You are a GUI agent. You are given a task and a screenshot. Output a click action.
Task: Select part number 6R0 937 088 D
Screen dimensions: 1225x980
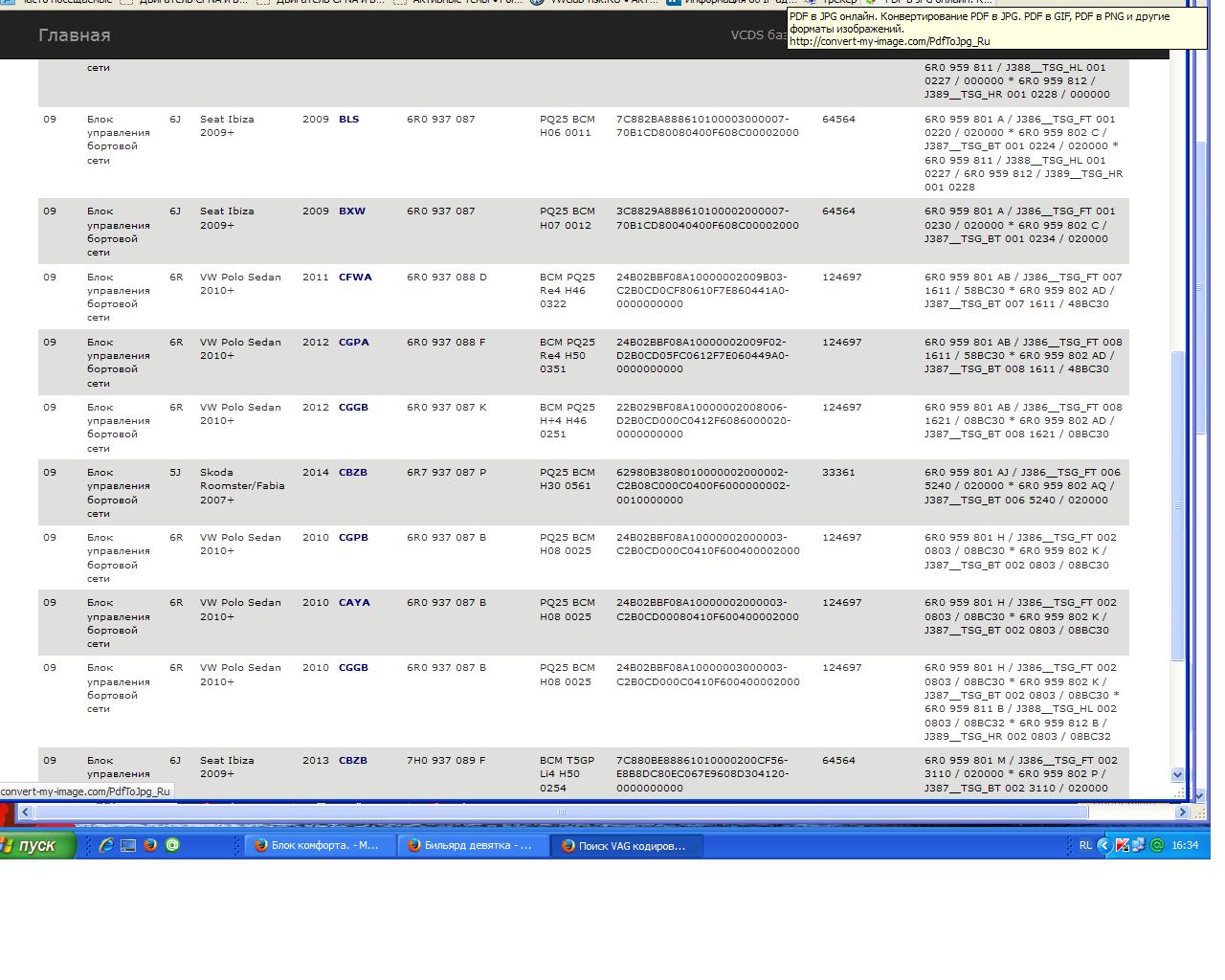click(447, 278)
